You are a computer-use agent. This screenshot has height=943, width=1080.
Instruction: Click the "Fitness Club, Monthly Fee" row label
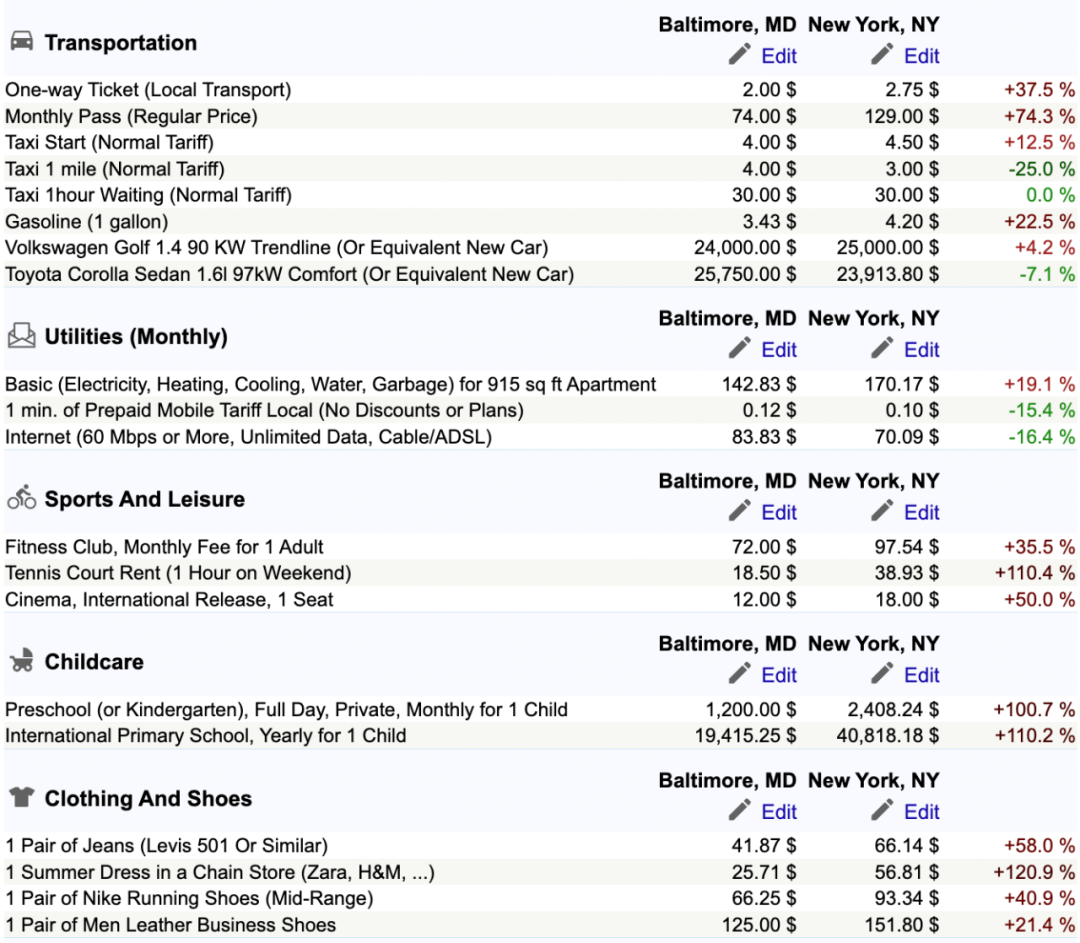164,547
